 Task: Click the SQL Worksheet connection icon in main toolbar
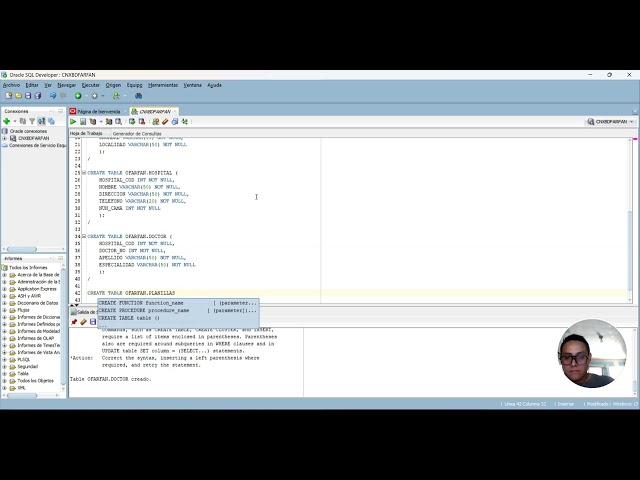click(117, 96)
